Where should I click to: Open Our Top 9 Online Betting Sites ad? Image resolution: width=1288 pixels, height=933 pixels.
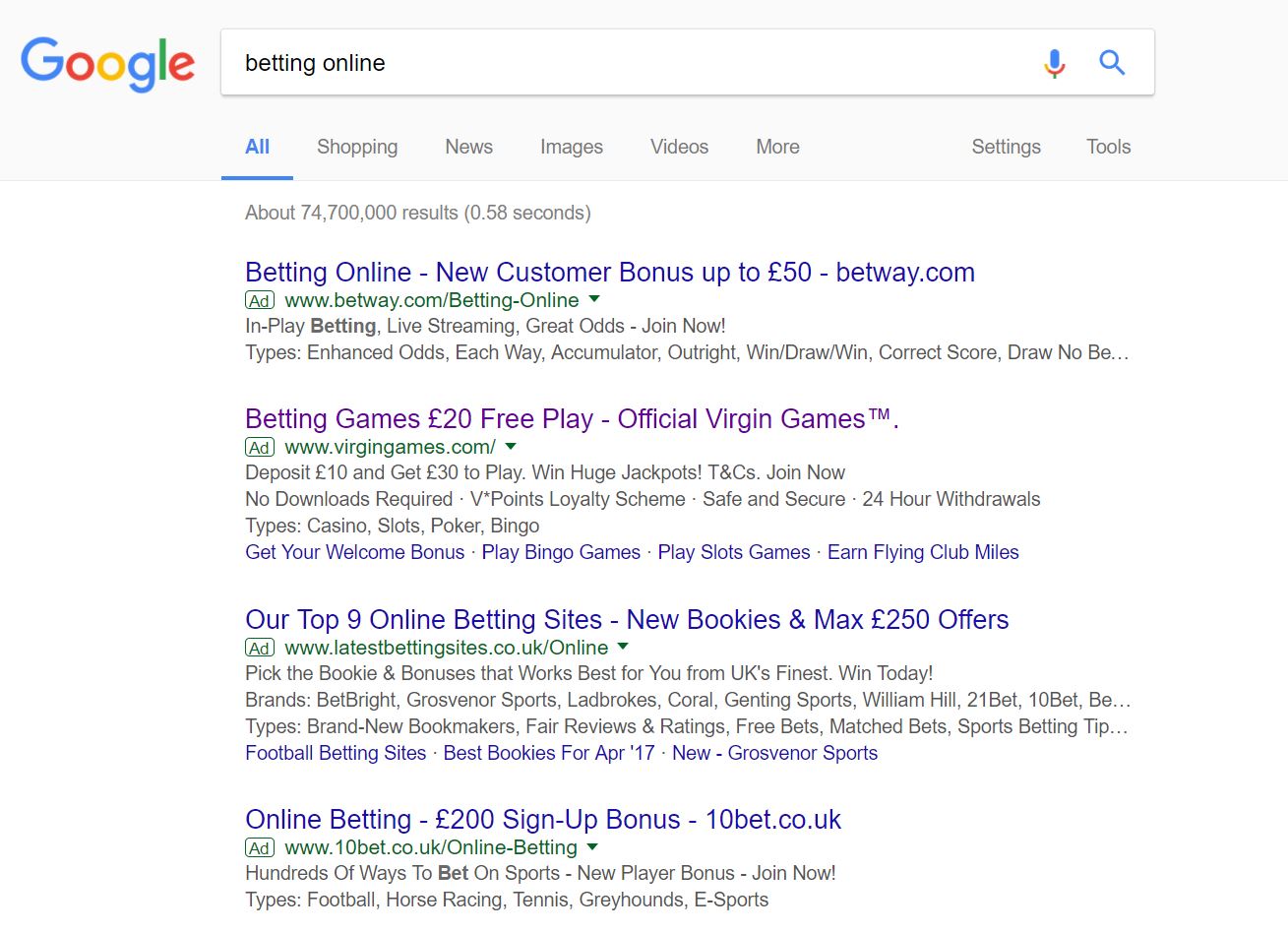coord(627,619)
